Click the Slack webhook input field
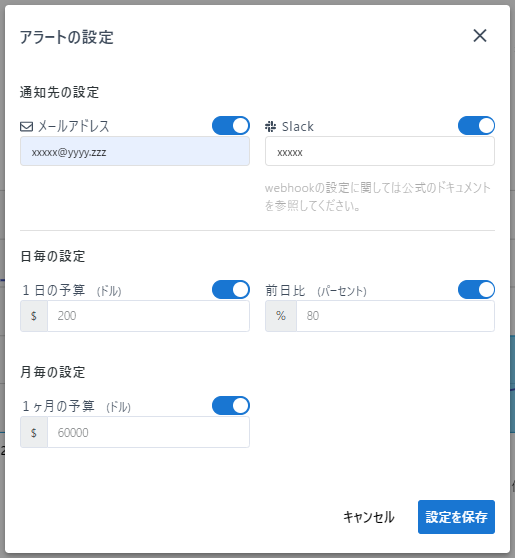Image resolution: width=515 pixels, height=558 pixels. tap(380, 152)
